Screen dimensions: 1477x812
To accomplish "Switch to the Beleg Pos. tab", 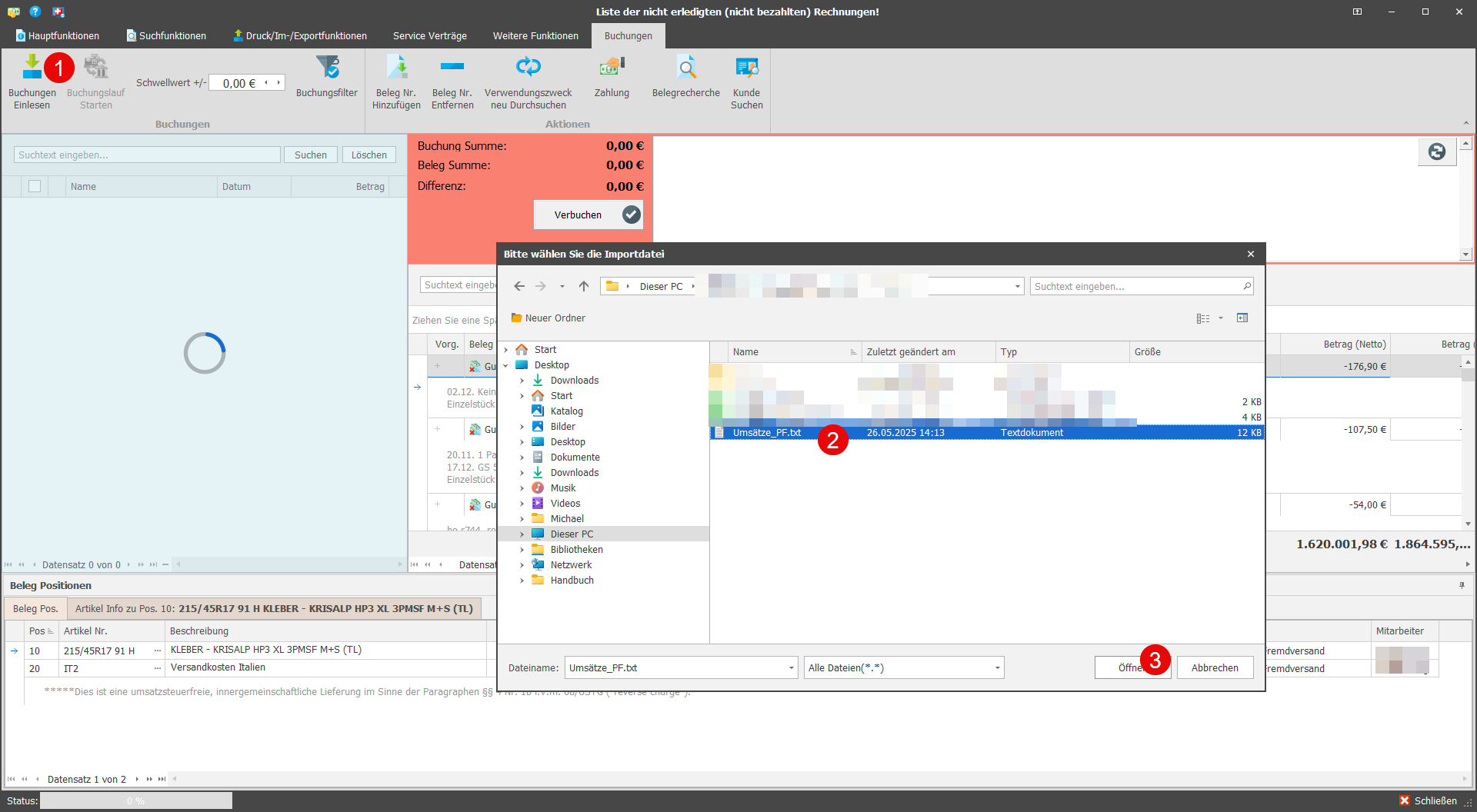I will [35, 608].
